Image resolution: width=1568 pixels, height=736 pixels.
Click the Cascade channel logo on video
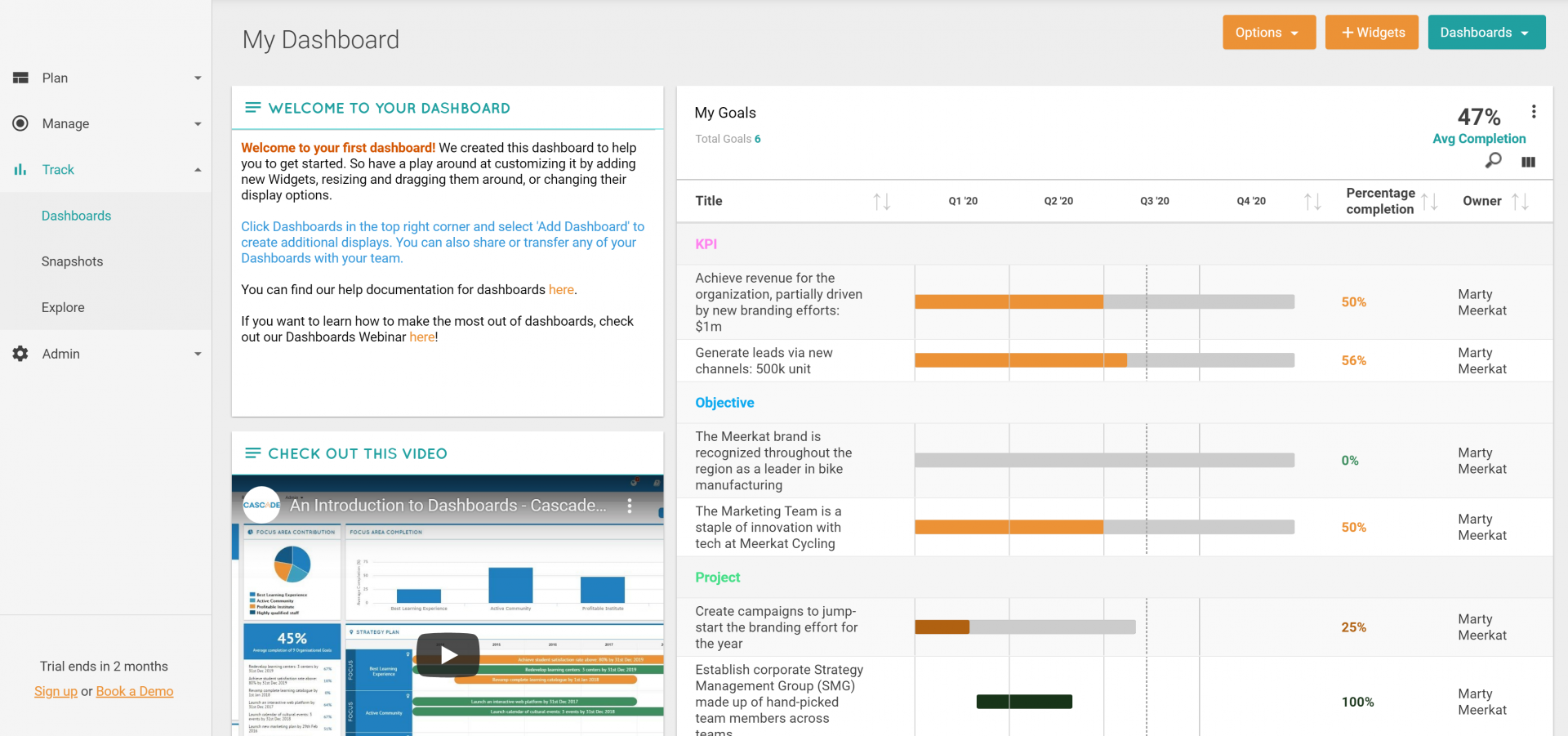(x=261, y=505)
